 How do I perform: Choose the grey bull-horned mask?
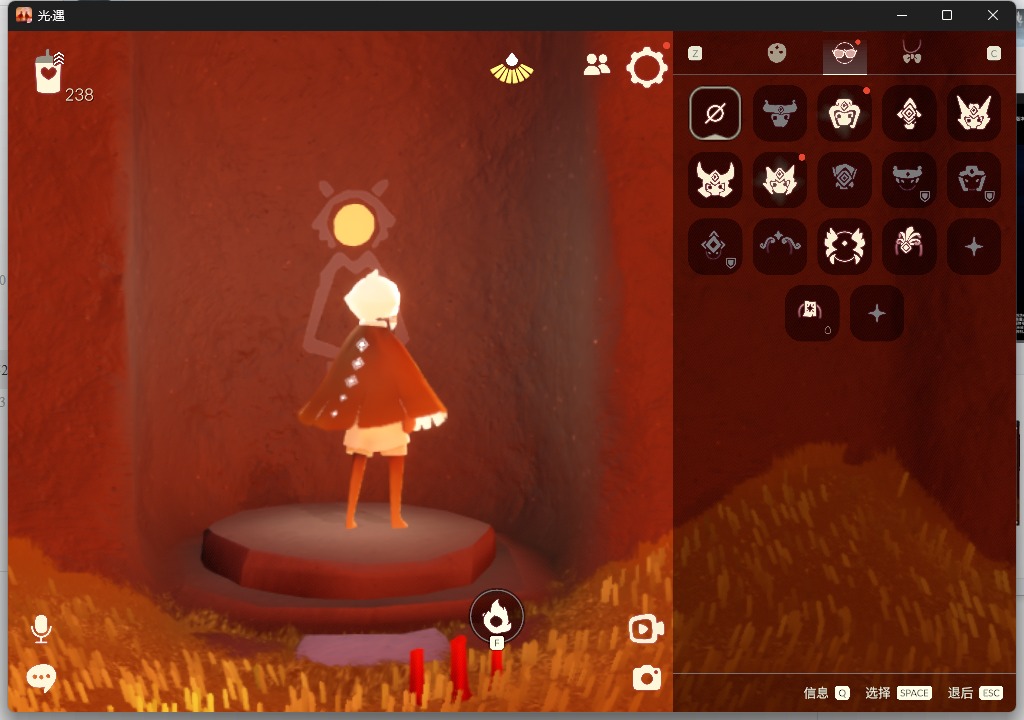779,113
